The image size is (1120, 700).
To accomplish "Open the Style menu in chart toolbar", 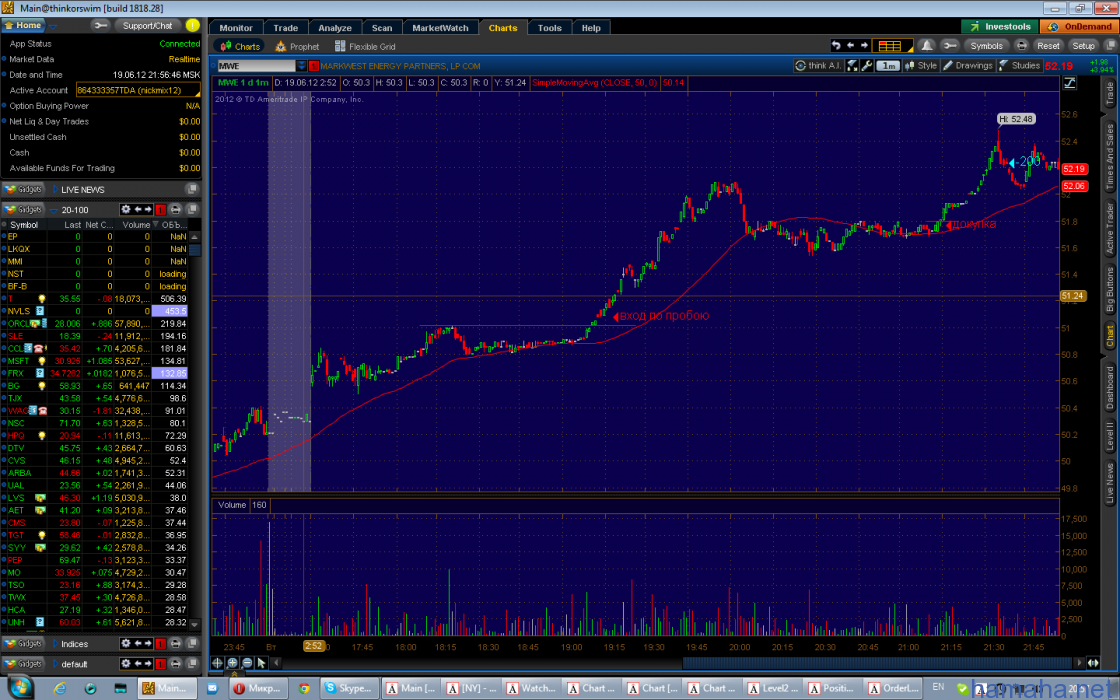I will click(920, 66).
